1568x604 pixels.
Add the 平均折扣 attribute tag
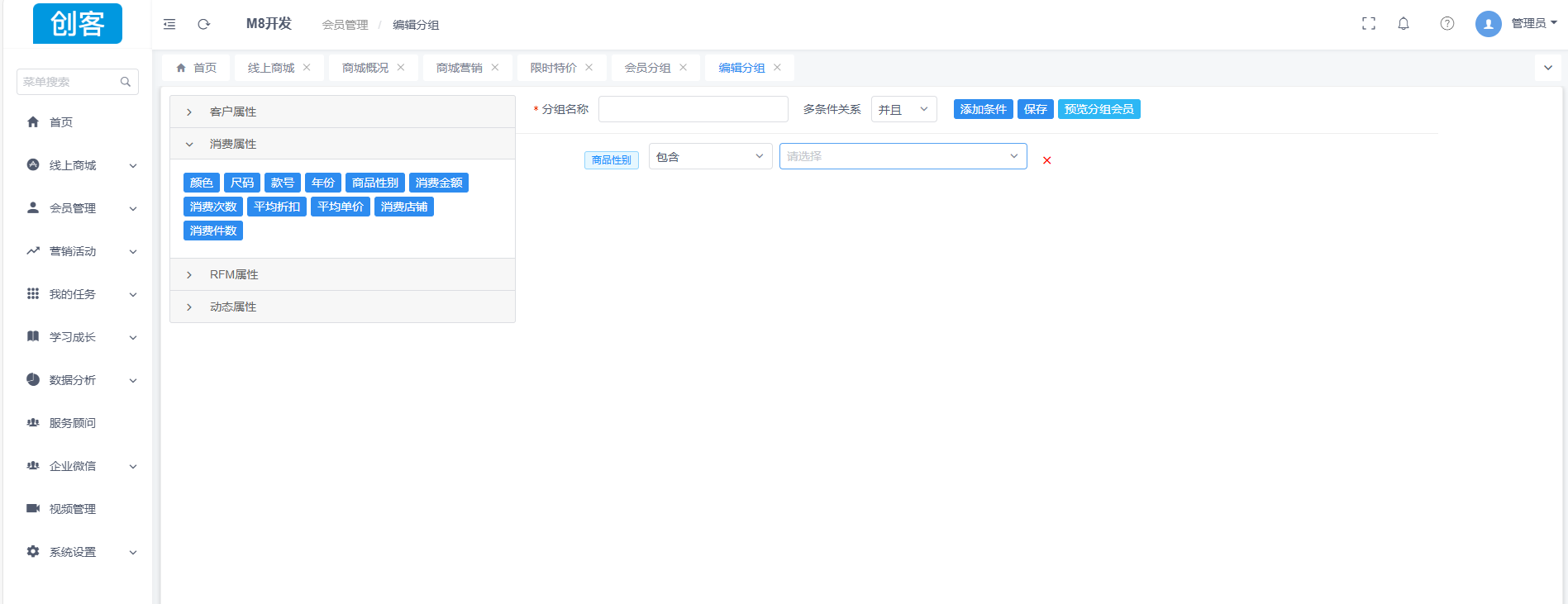tap(277, 207)
